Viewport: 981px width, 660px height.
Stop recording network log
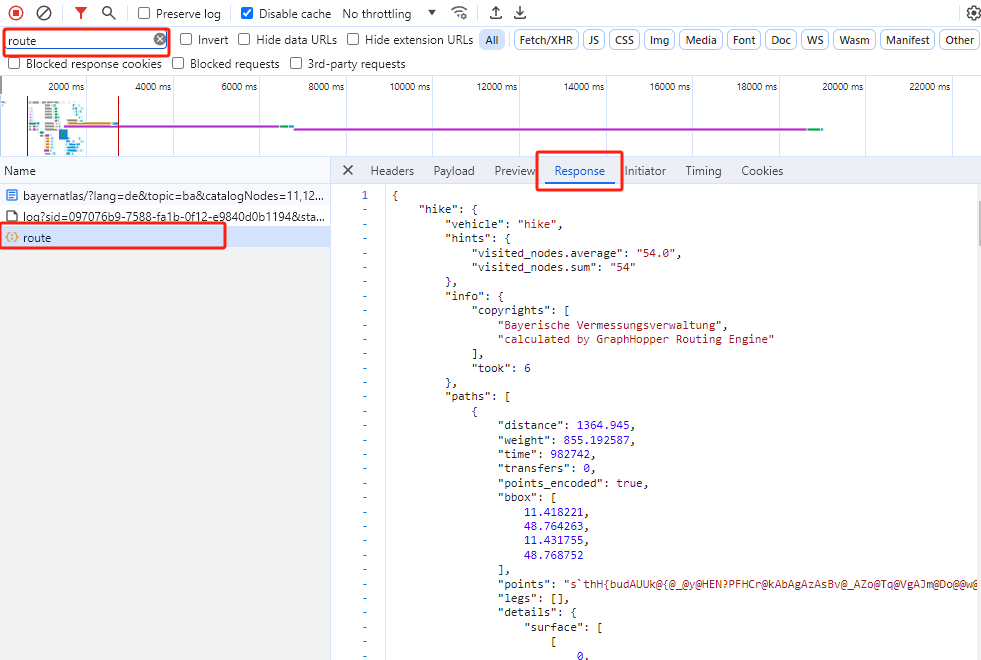coord(16,13)
